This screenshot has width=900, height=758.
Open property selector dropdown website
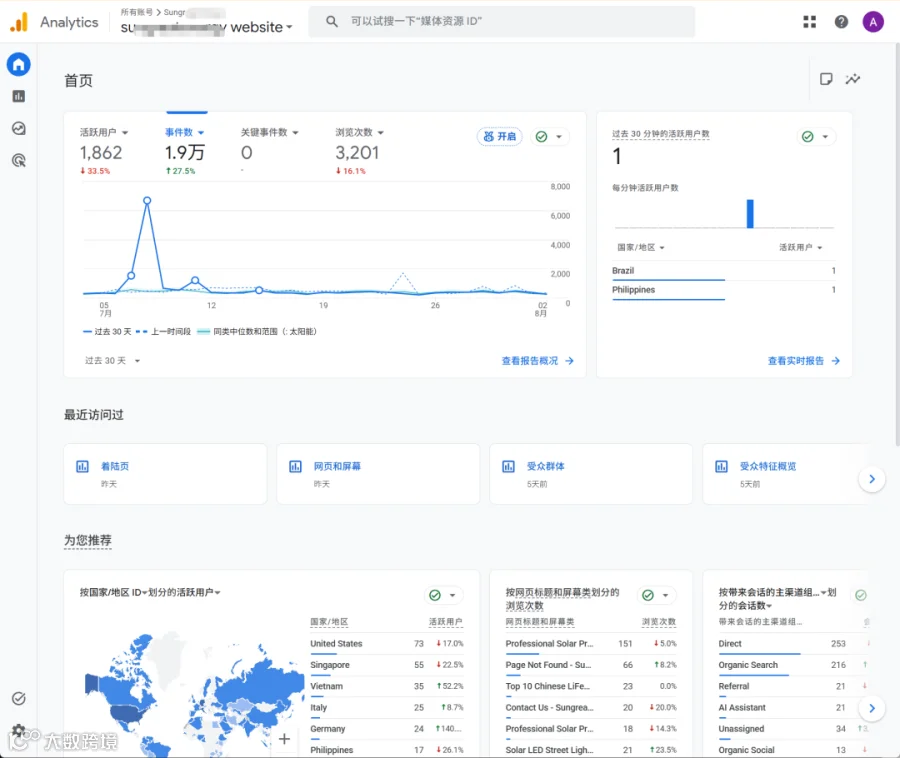207,27
